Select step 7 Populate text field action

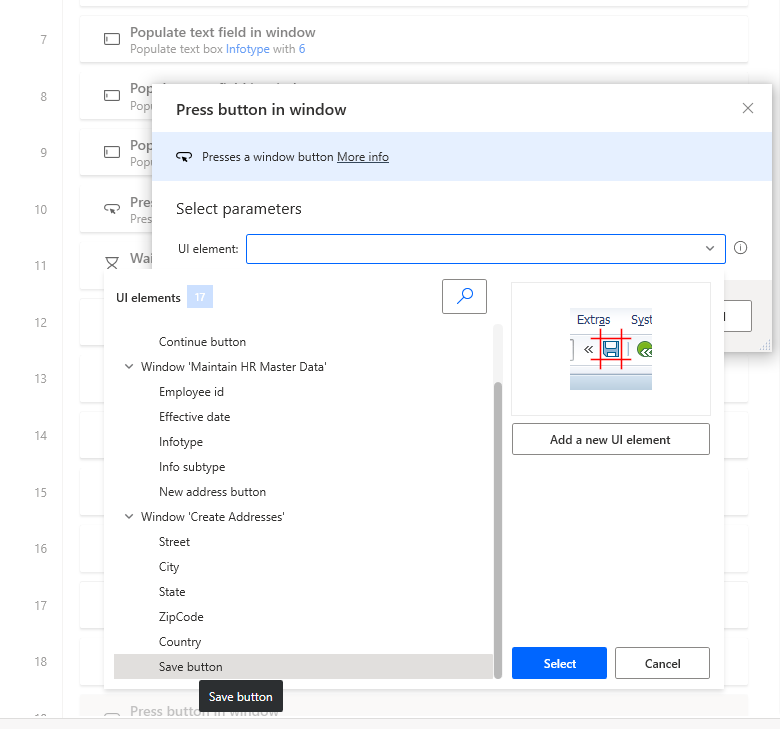(x=414, y=39)
